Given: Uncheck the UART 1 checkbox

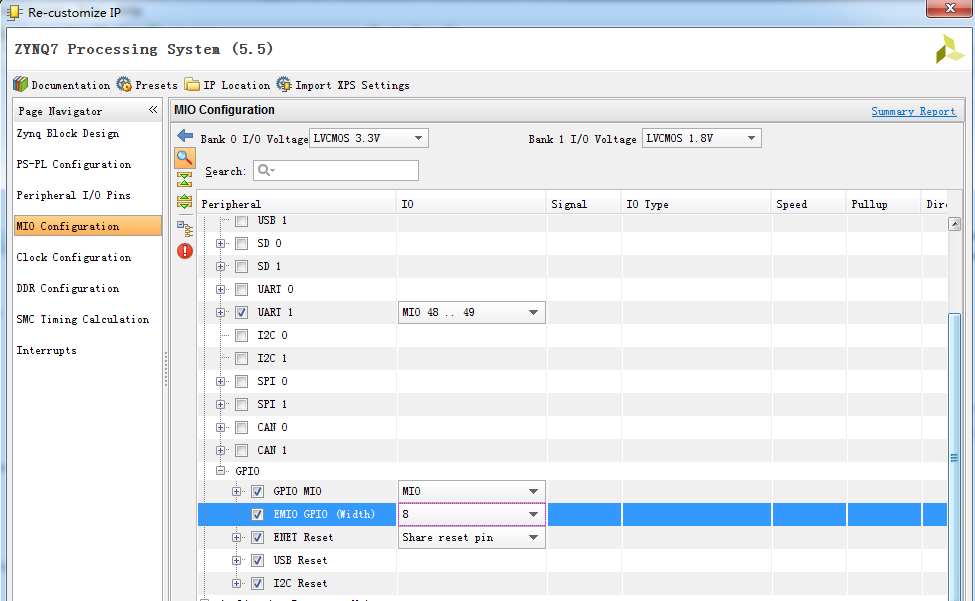Looking at the screenshot, I should click(x=241, y=312).
